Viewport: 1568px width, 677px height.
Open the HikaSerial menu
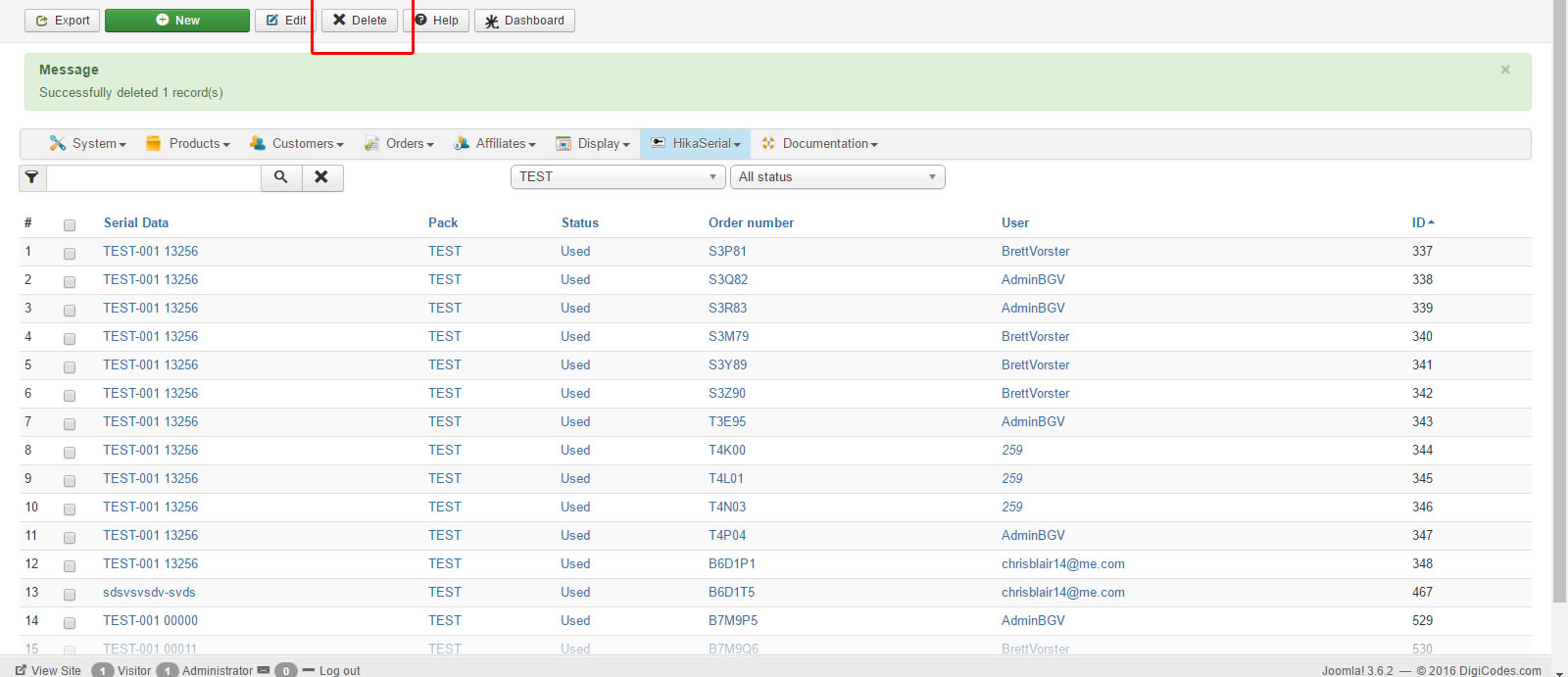pos(696,144)
